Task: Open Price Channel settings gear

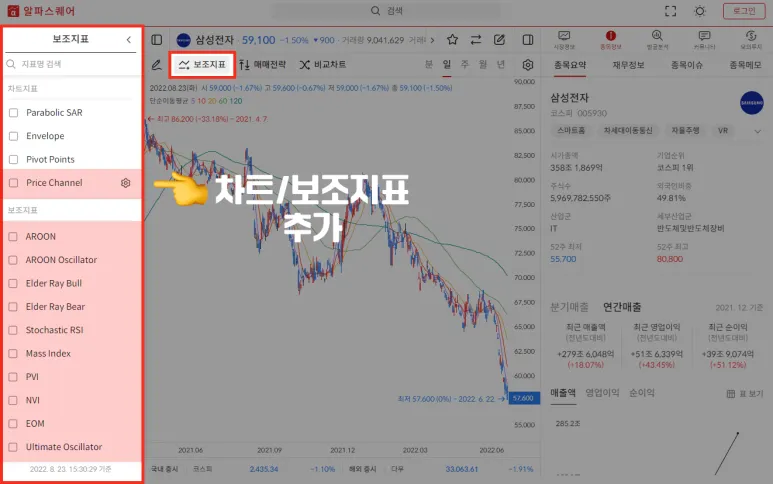Action: click(126, 183)
